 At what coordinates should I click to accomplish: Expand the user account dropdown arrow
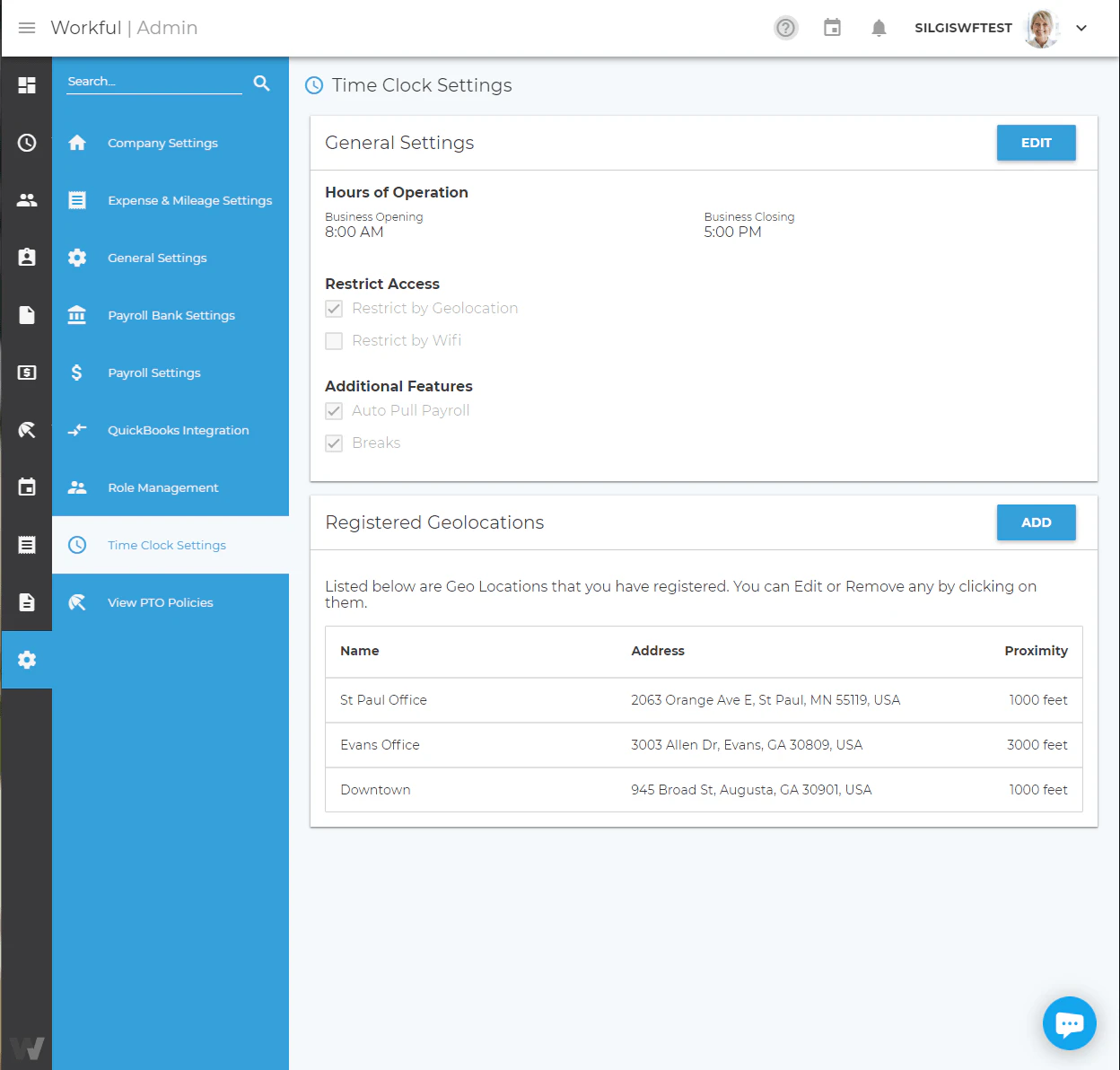1081,28
